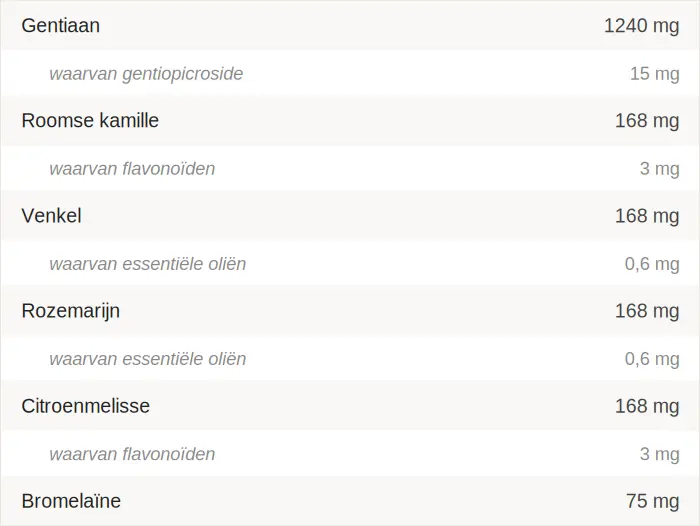Select the 1240 mg Gentiaan amount

tap(641, 26)
